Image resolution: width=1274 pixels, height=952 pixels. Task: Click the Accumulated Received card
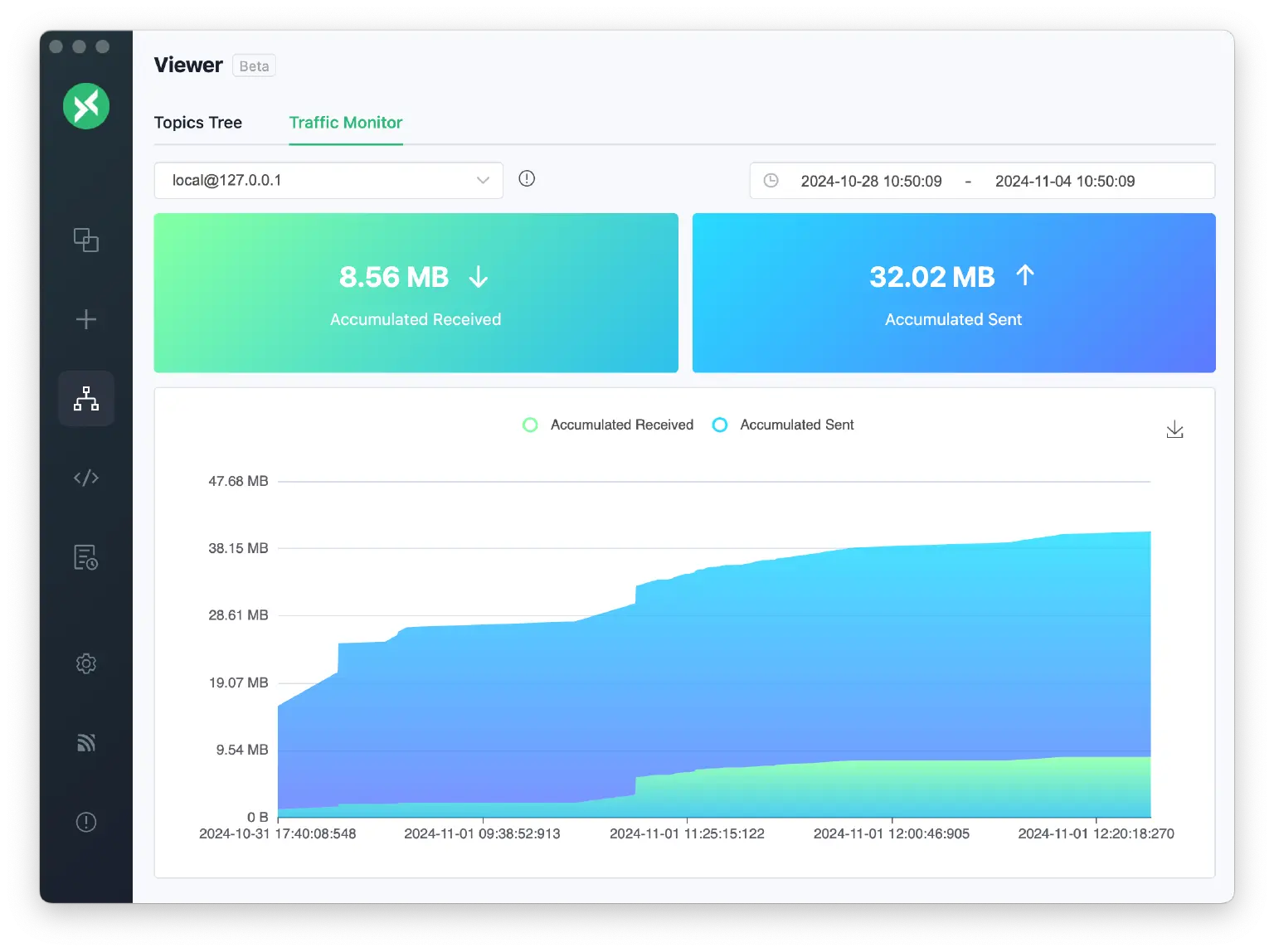(x=416, y=293)
